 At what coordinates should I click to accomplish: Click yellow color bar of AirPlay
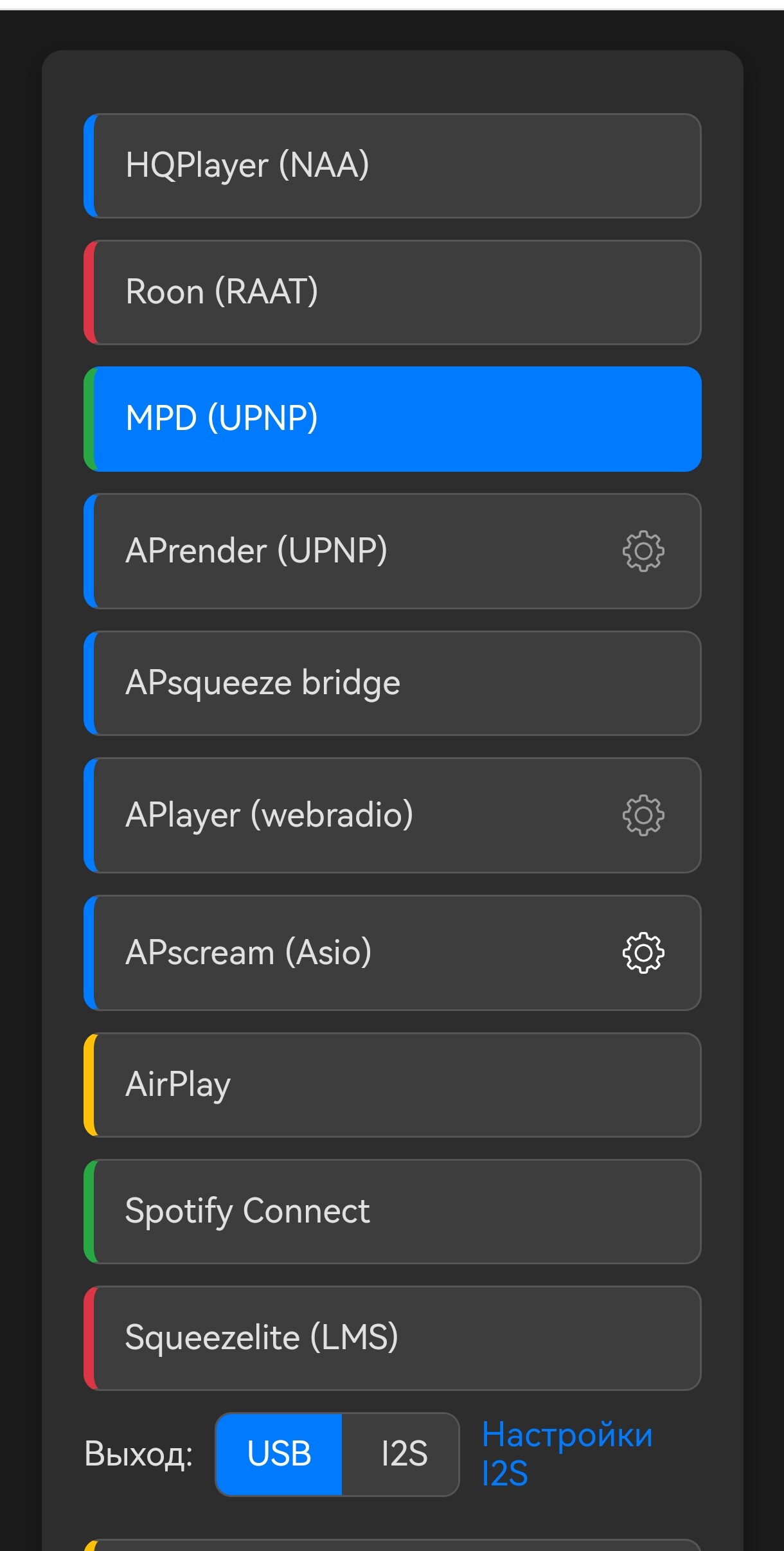click(90, 1085)
